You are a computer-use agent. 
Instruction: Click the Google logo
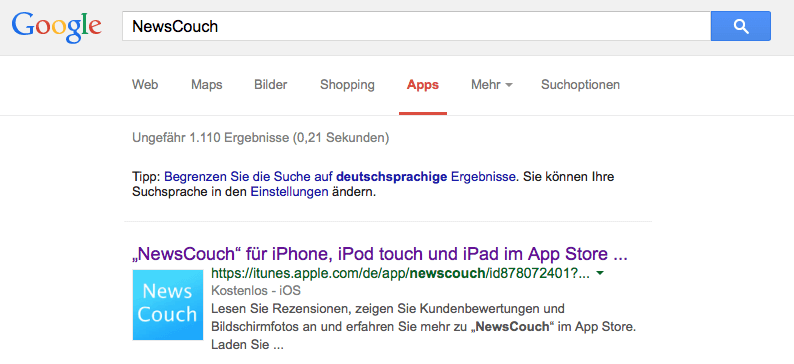click(57, 28)
